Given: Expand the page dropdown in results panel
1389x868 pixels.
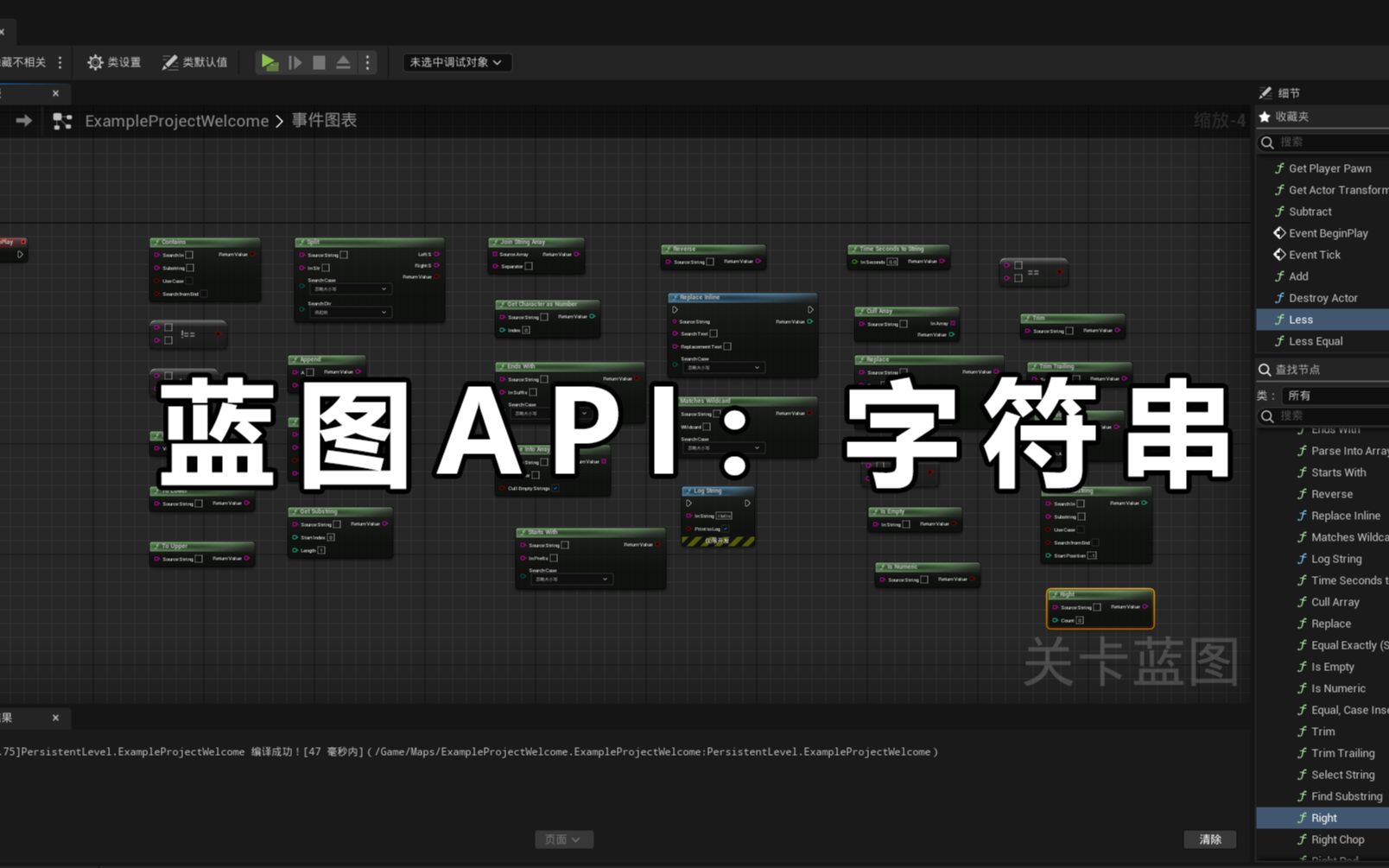Looking at the screenshot, I should pyautogui.click(x=563, y=839).
